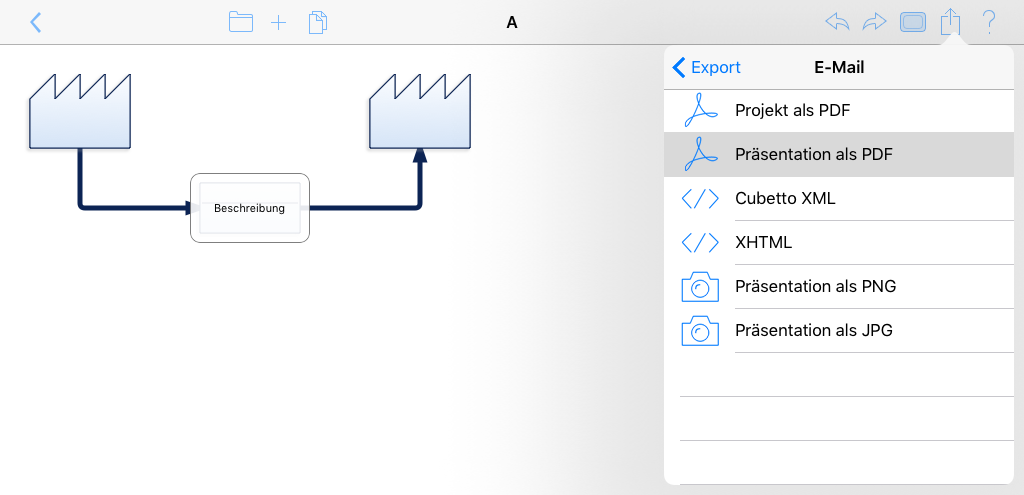Return to the Export menu
The height and width of the screenshot is (495, 1024).
click(x=707, y=67)
